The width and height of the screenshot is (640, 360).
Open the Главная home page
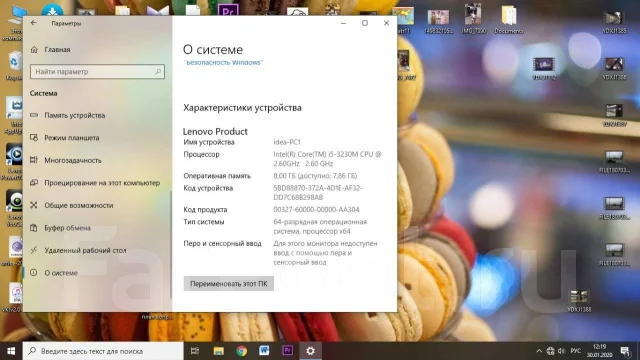[x=57, y=49]
